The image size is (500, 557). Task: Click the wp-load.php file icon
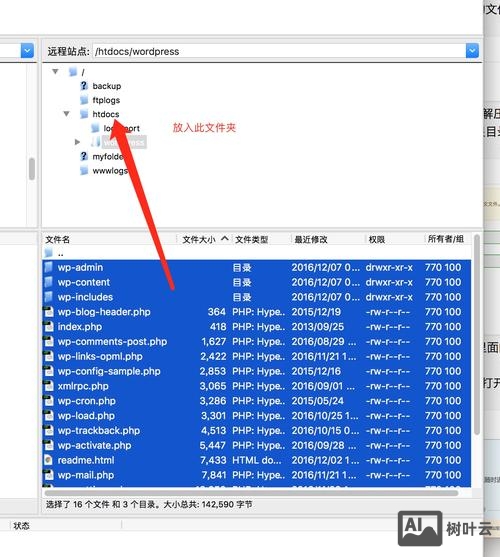[x=49, y=416]
